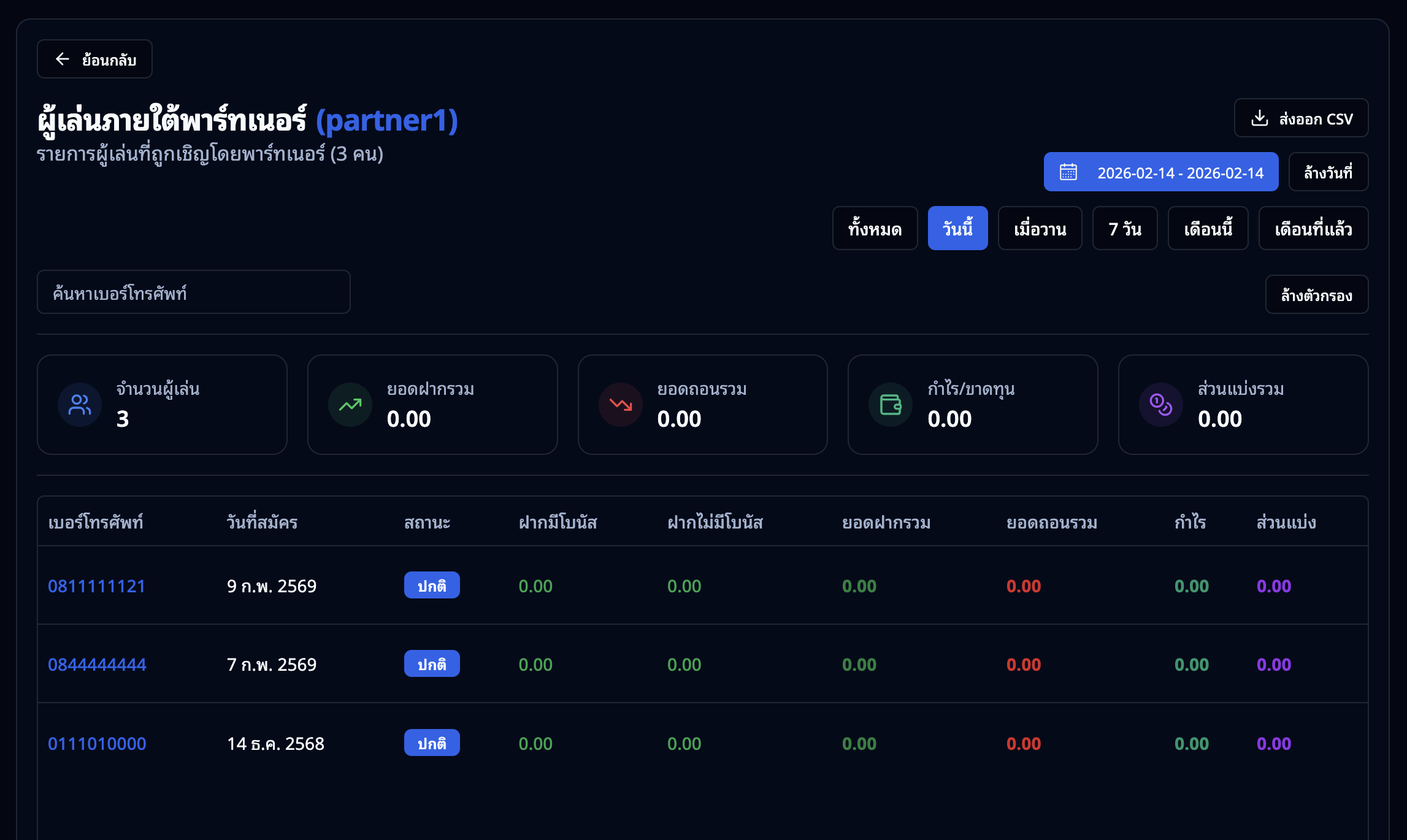Click the purple coins commission icon
Image resolution: width=1407 pixels, height=840 pixels.
[x=1160, y=405]
